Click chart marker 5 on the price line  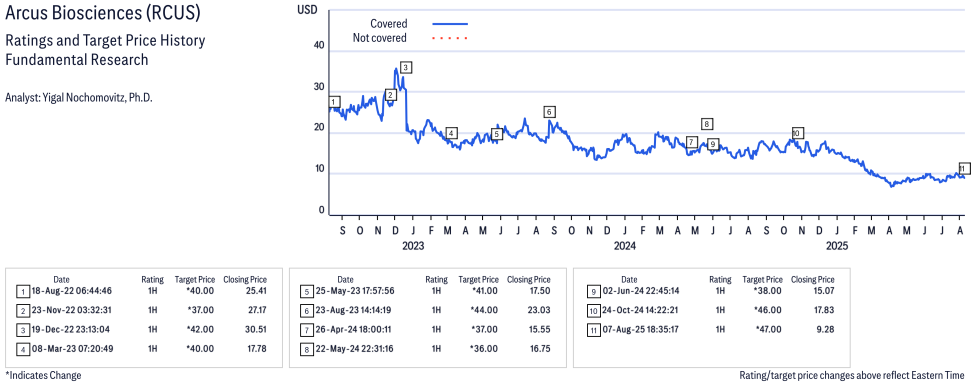[496, 134]
